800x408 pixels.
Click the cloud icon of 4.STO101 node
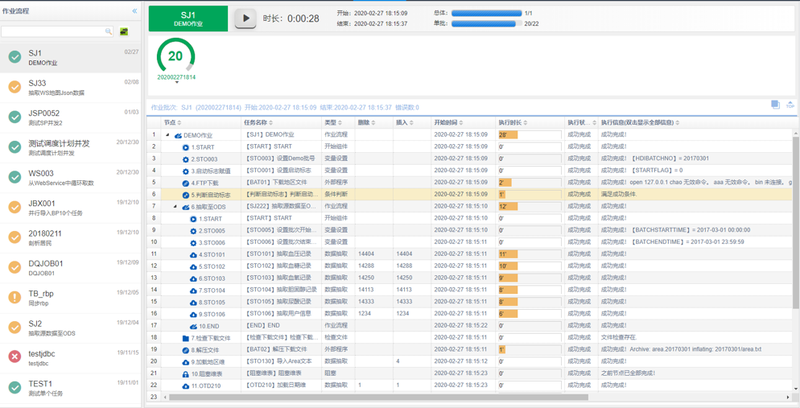pyautogui.click(x=193, y=254)
